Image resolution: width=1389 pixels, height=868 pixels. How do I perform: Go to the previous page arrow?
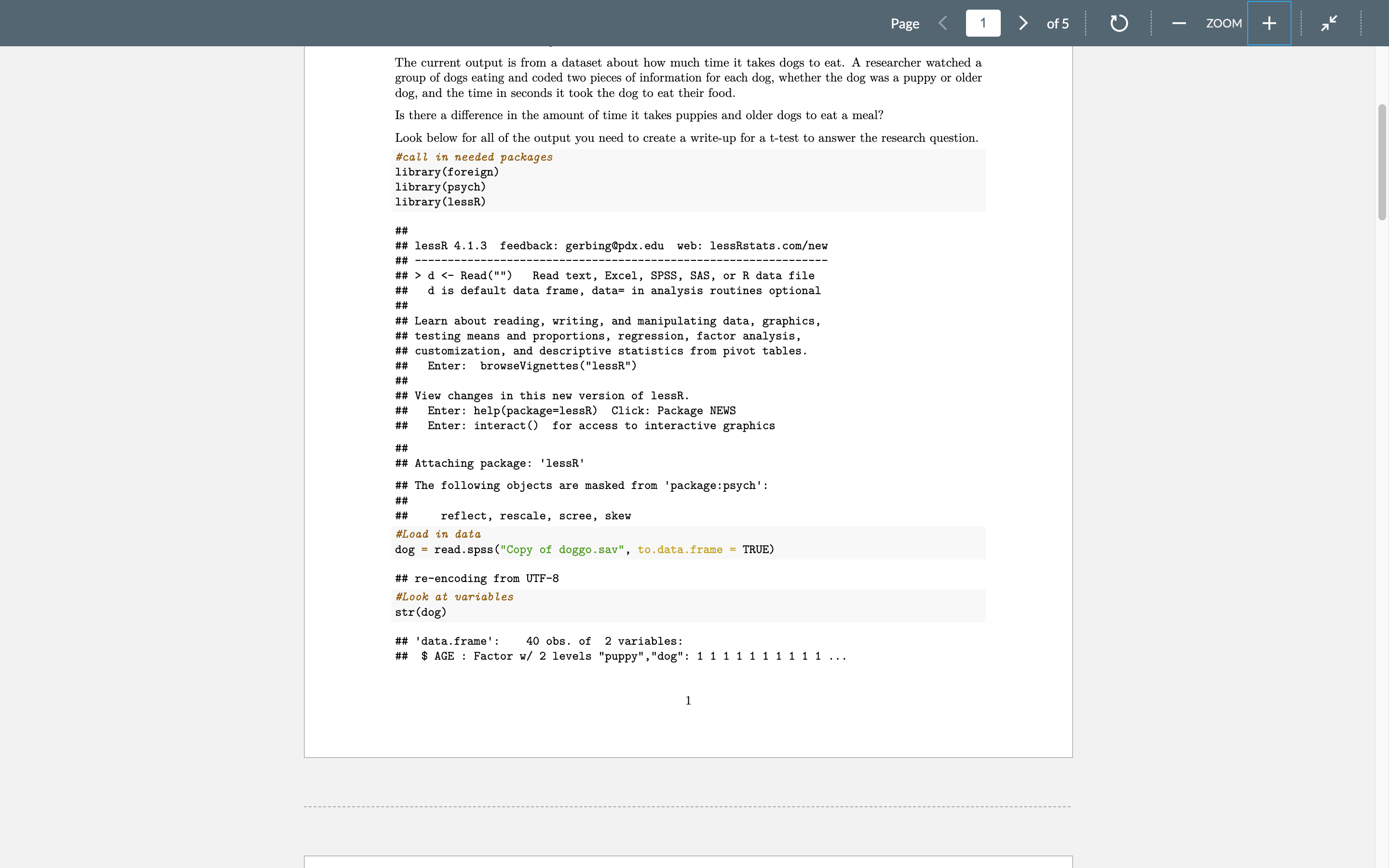pyautogui.click(x=942, y=23)
